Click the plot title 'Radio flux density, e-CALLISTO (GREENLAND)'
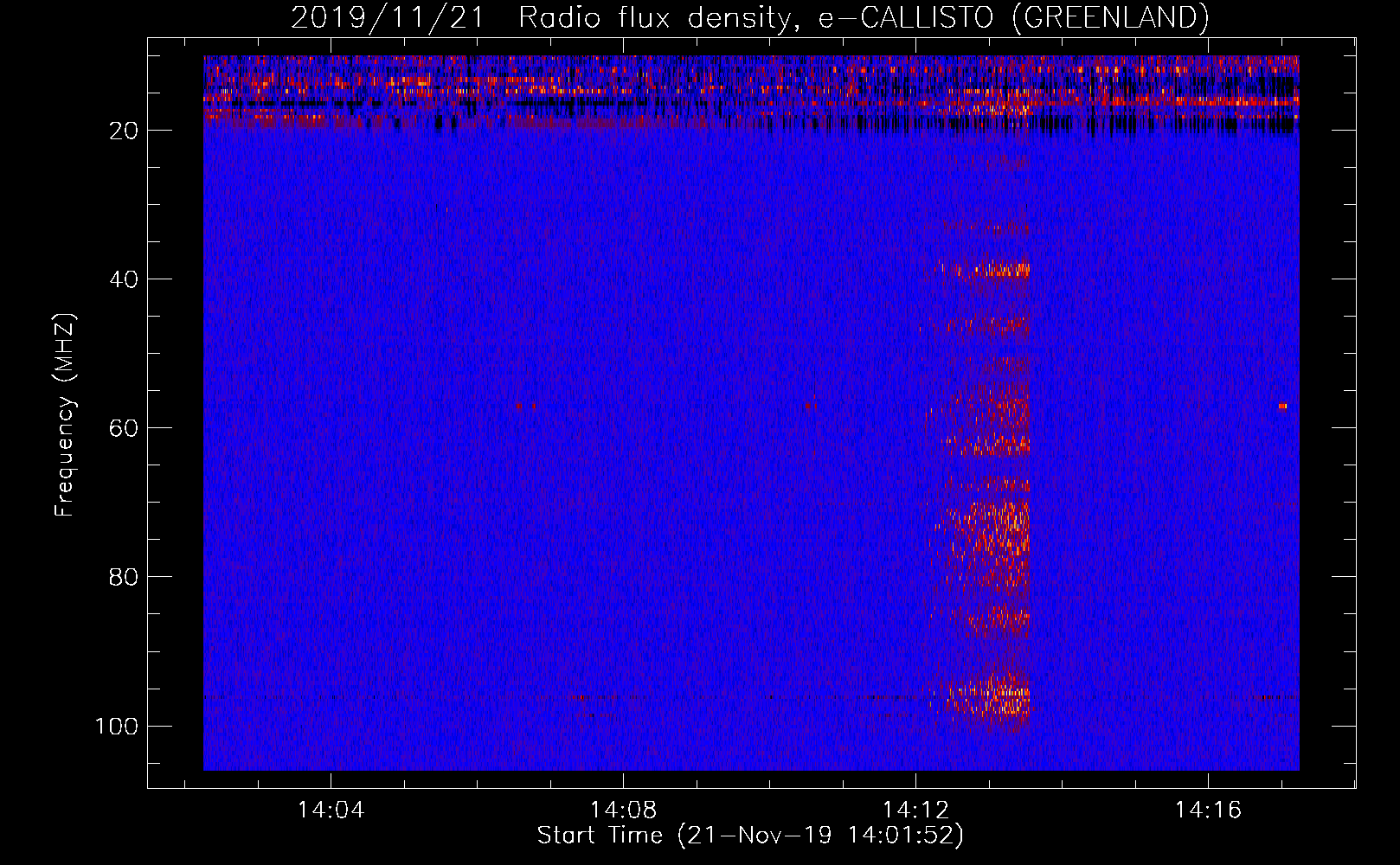 point(863,17)
